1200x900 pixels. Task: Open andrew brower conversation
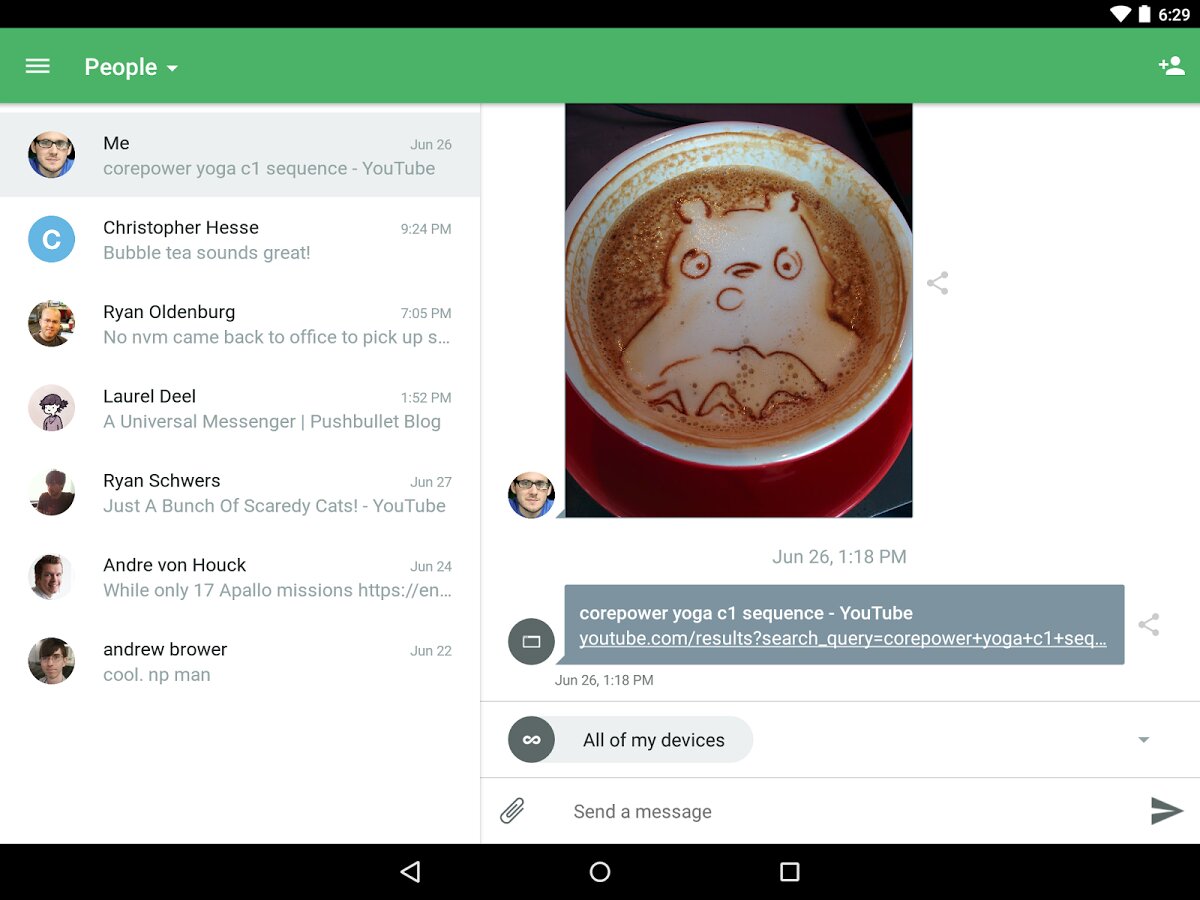coord(240,662)
